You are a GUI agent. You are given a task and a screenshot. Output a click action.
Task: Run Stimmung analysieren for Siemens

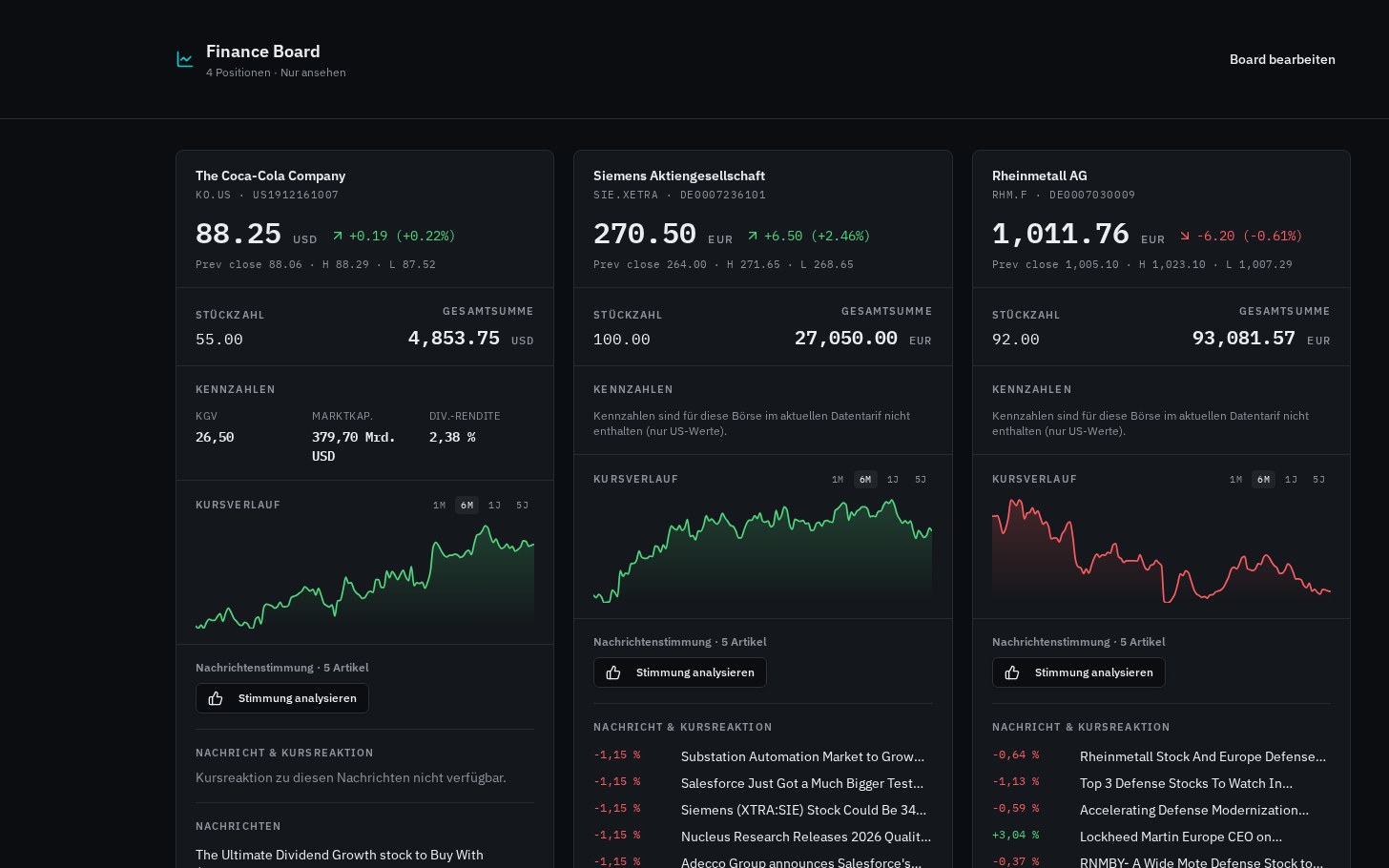click(680, 672)
